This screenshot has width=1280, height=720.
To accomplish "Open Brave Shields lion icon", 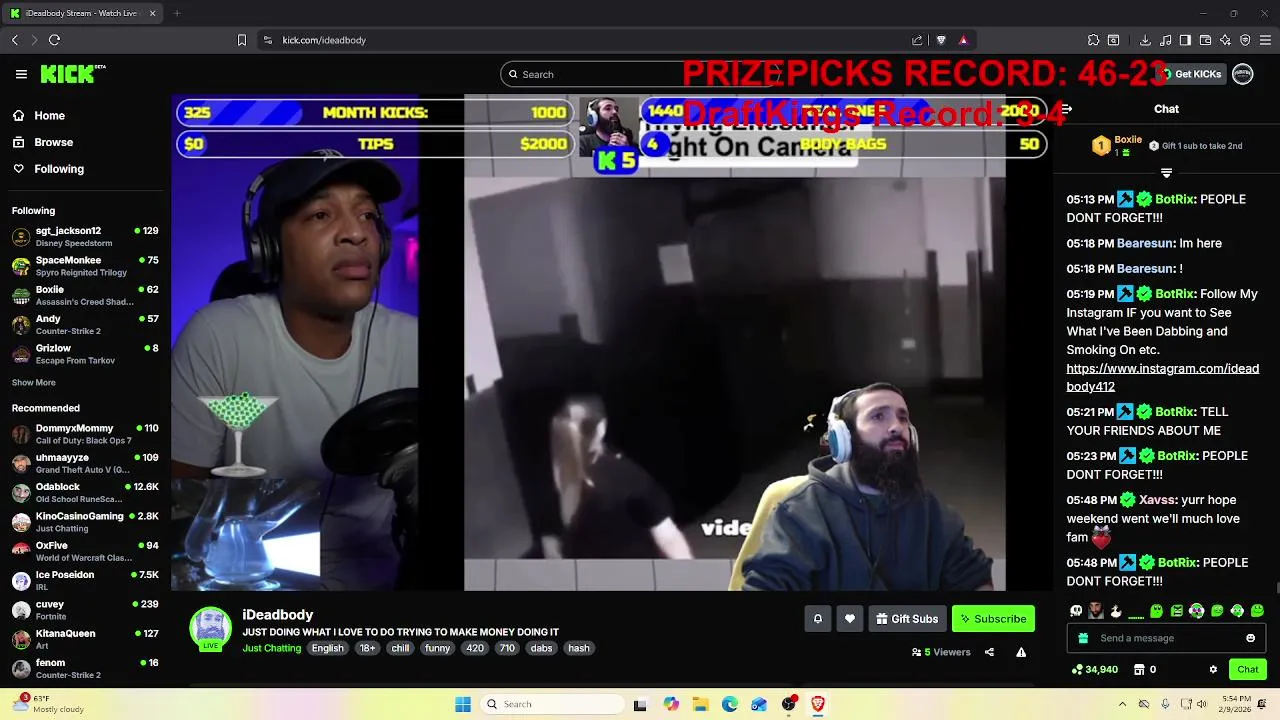I will coord(941,40).
